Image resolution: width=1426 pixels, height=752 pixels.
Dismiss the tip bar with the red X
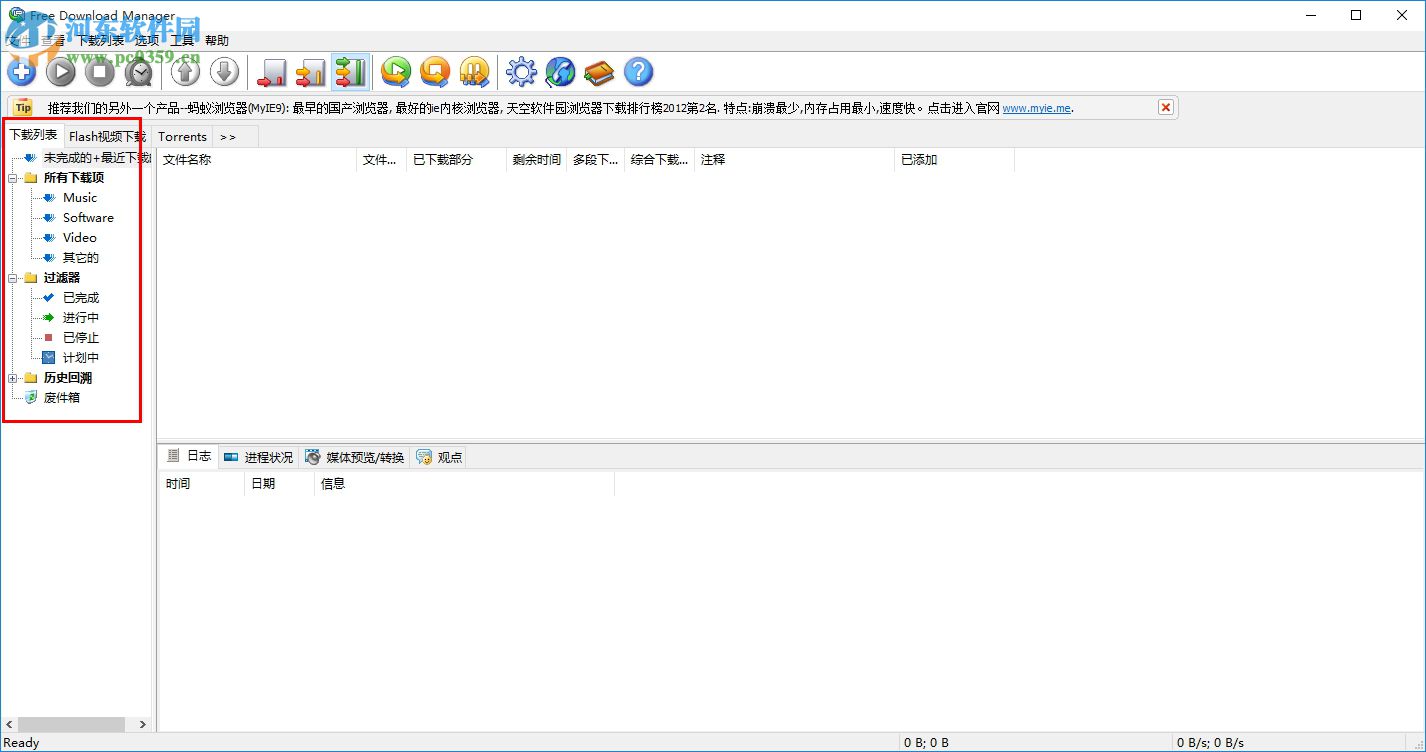click(x=1165, y=107)
